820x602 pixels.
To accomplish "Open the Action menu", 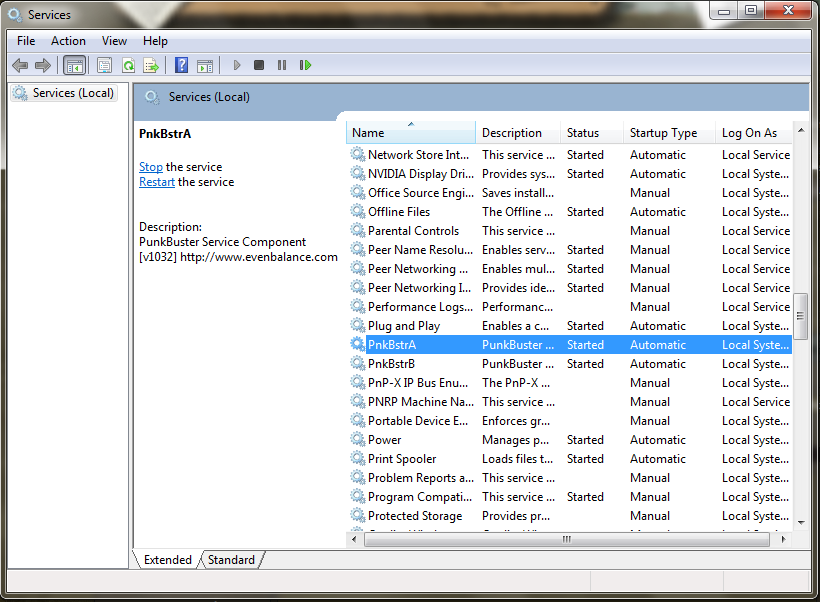I will pos(68,41).
